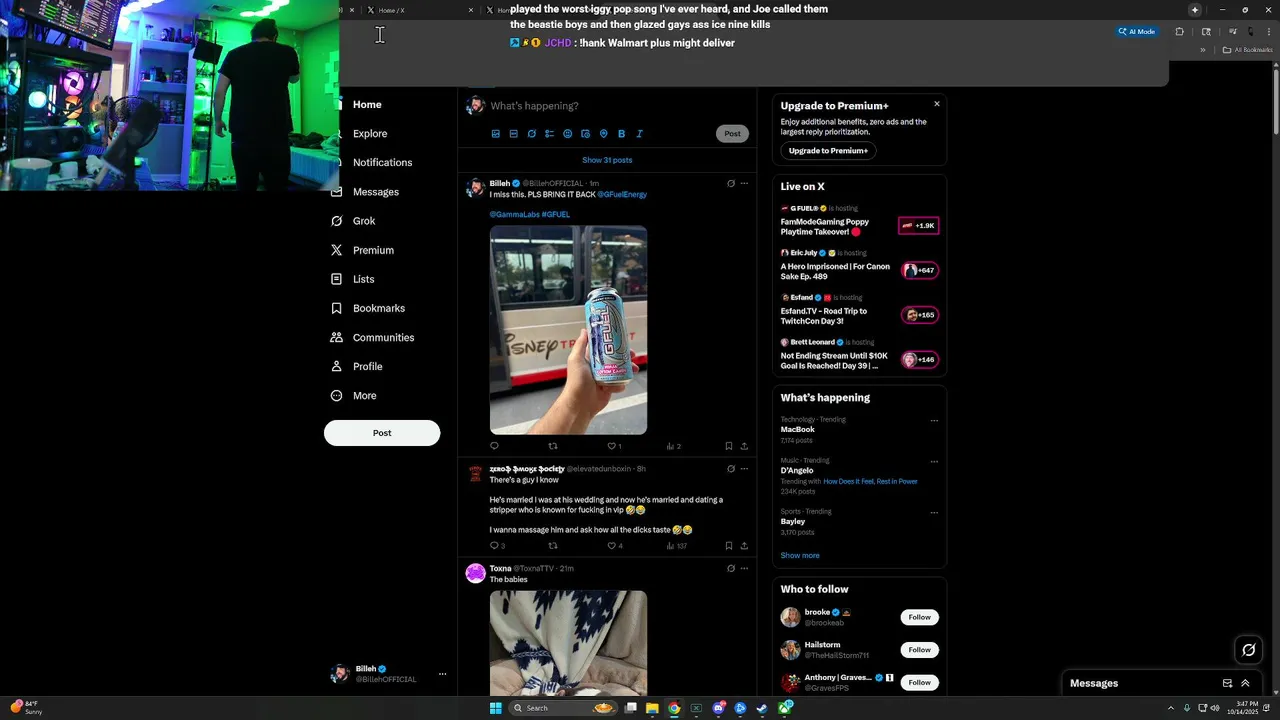
Task: Bookmark the 'There's a guy I know' post
Action: (729, 546)
